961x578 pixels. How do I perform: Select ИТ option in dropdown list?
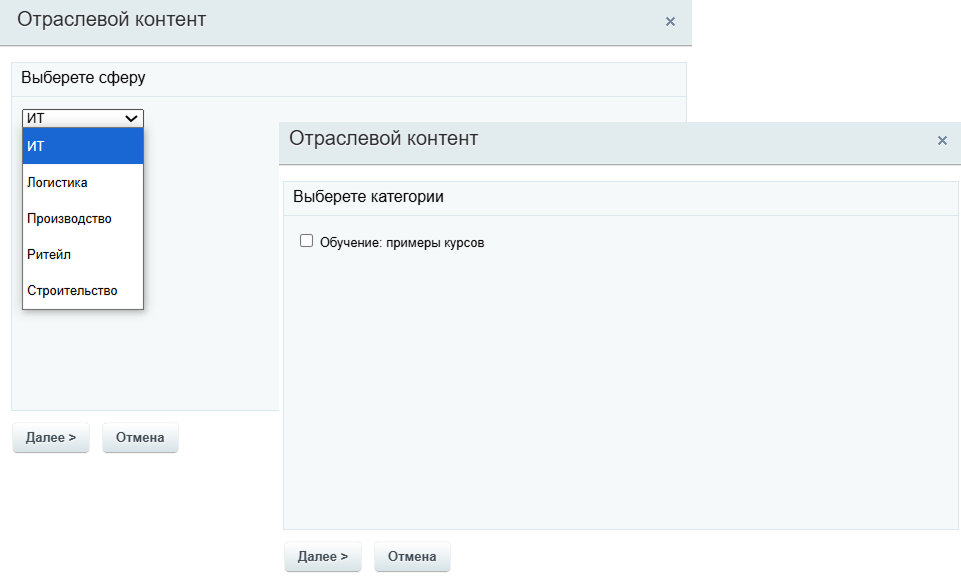[x=83, y=146]
